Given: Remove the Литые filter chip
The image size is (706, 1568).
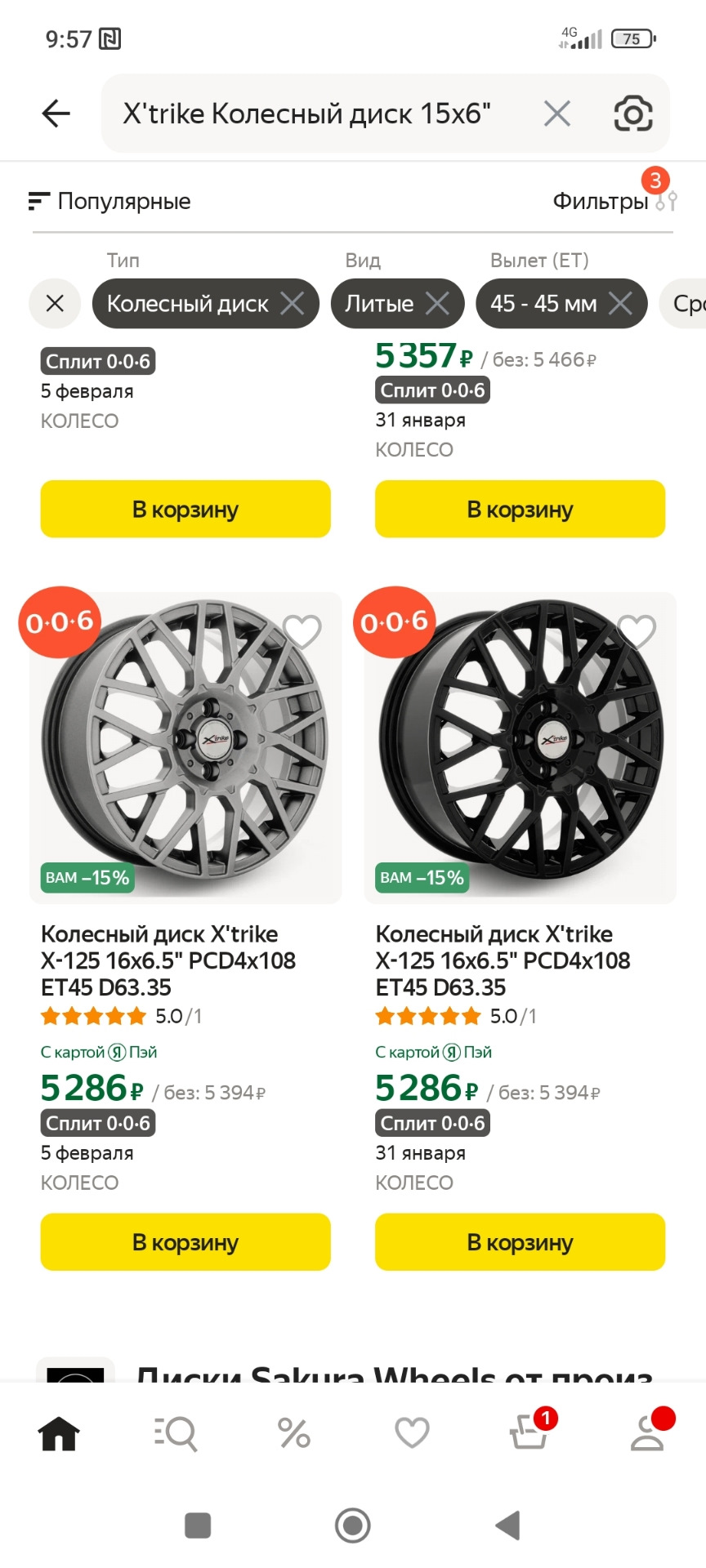Looking at the screenshot, I should [438, 304].
